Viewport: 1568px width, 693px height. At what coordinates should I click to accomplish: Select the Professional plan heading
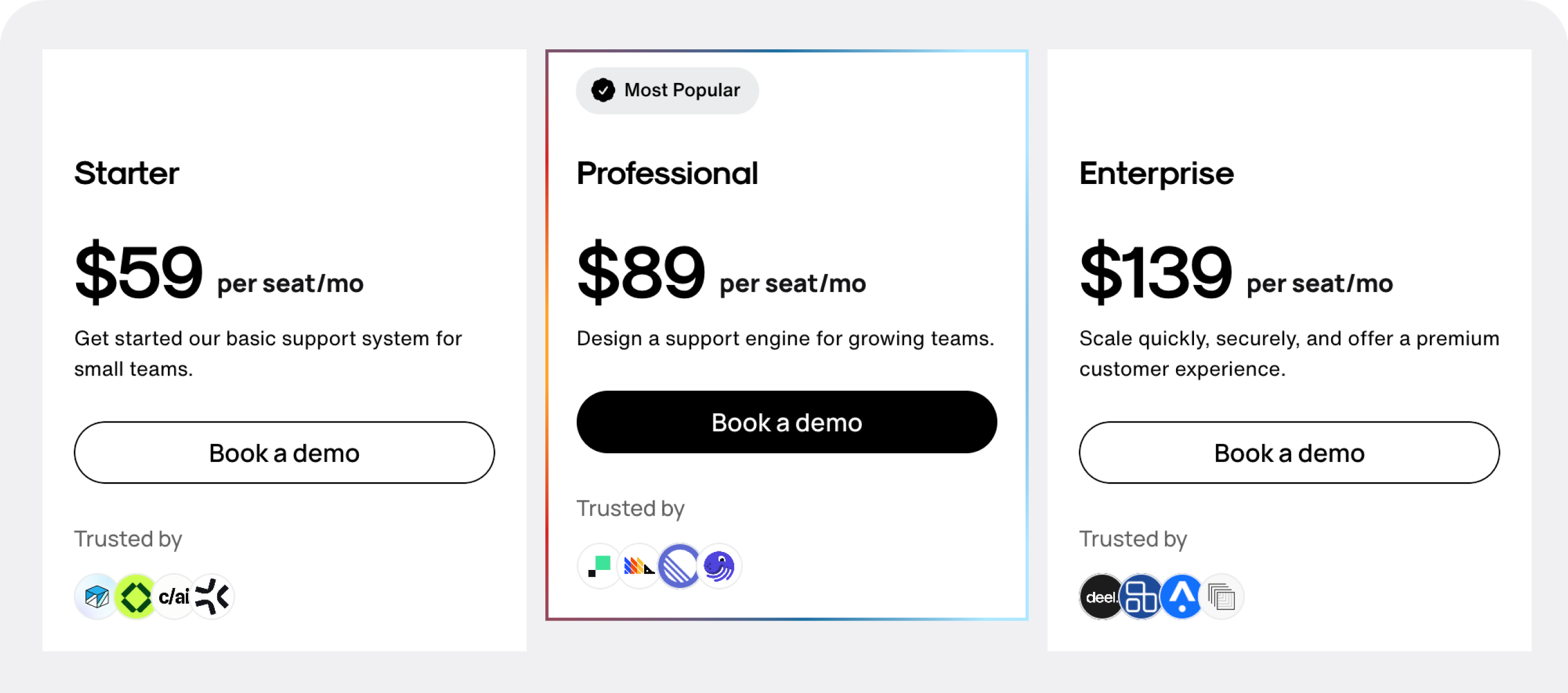point(667,173)
